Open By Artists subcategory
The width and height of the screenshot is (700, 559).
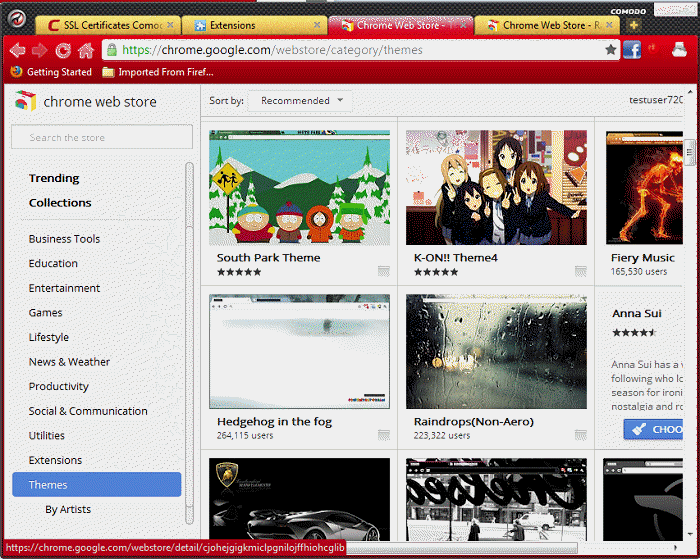[68, 509]
